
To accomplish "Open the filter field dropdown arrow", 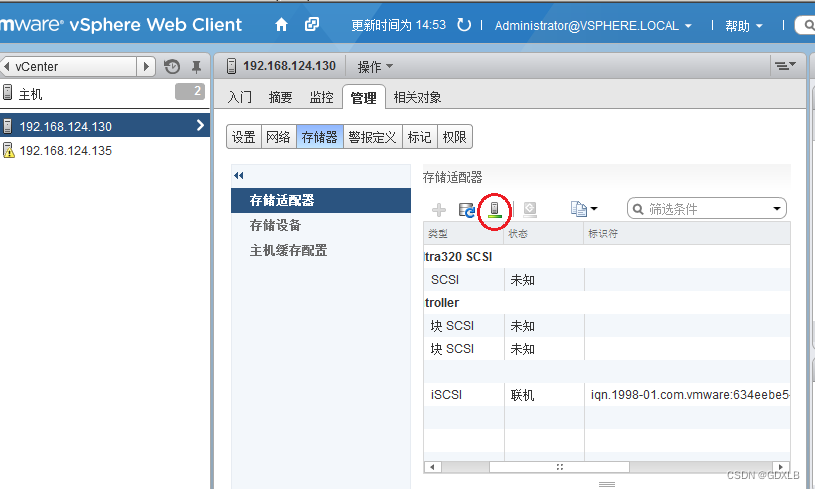I will pos(777,209).
